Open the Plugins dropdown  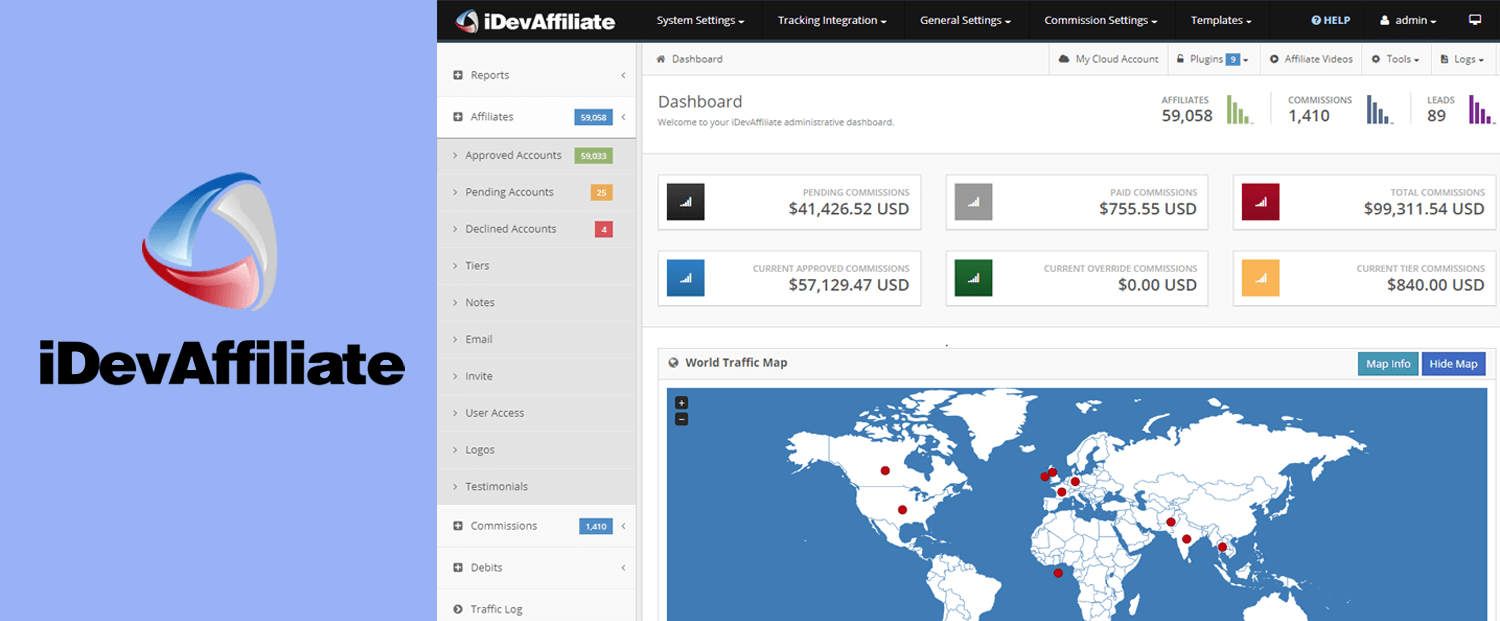[1212, 59]
